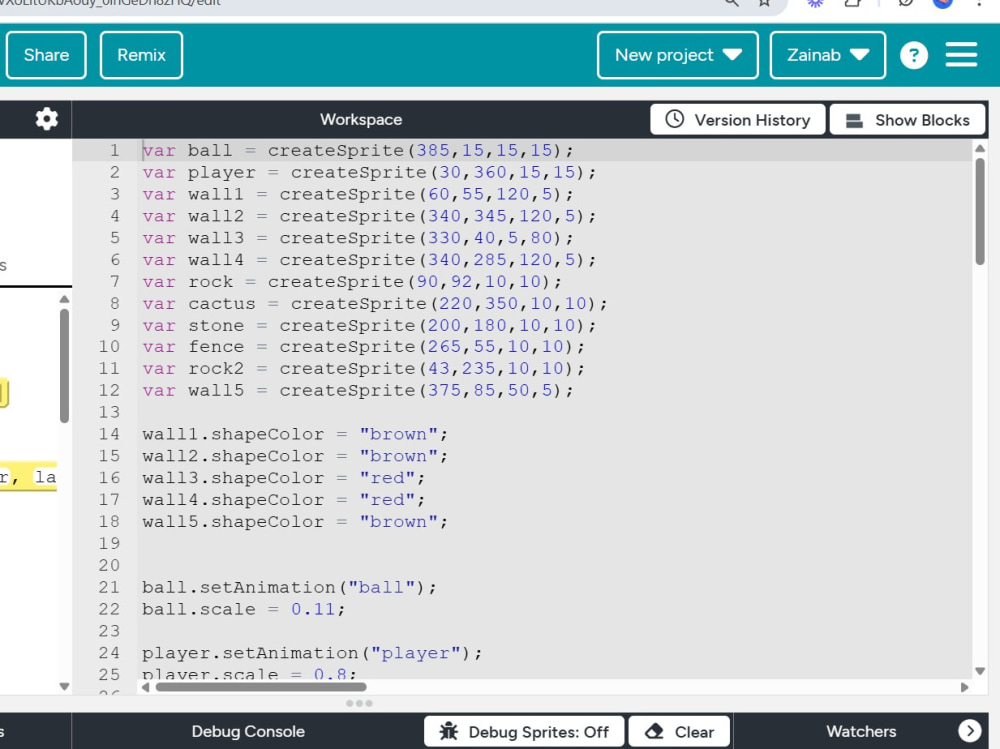Click the wall2.shapeColor "brown" line
The height and width of the screenshot is (749, 1000).
(295, 456)
